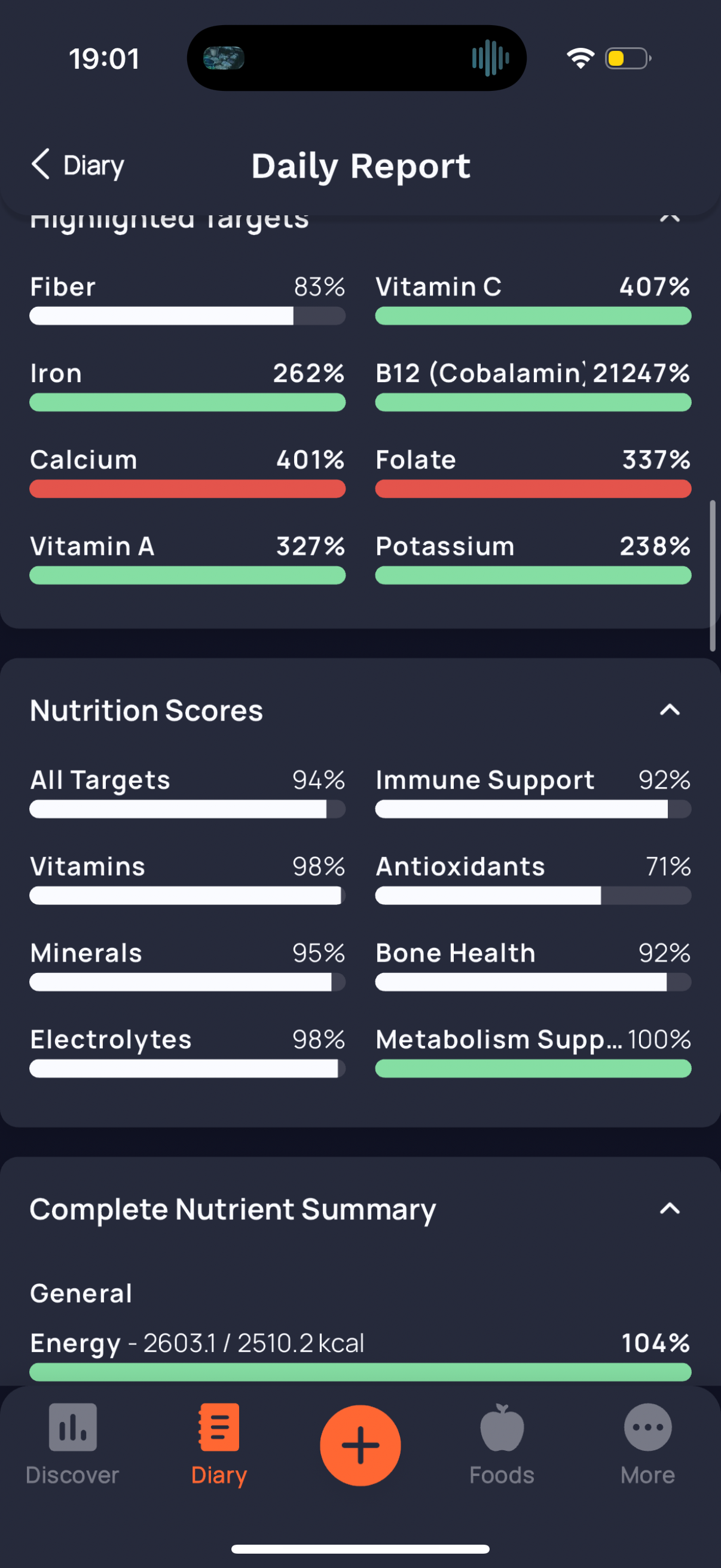
Task: Collapse the Complete Nutrient Summary section
Action: [669, 1208]
